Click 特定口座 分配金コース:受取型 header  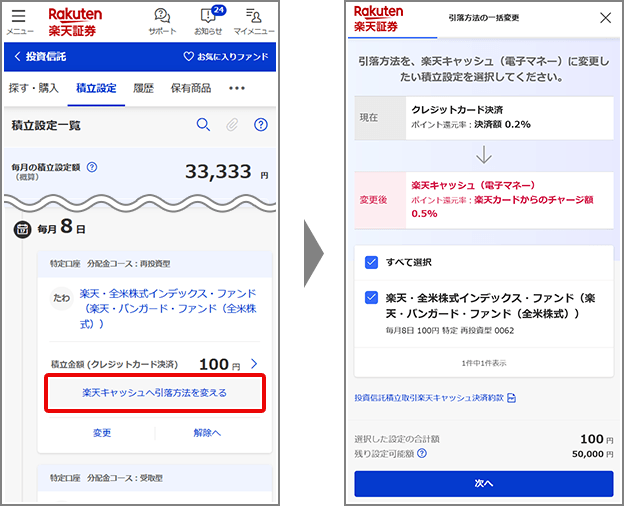point(106,478)
